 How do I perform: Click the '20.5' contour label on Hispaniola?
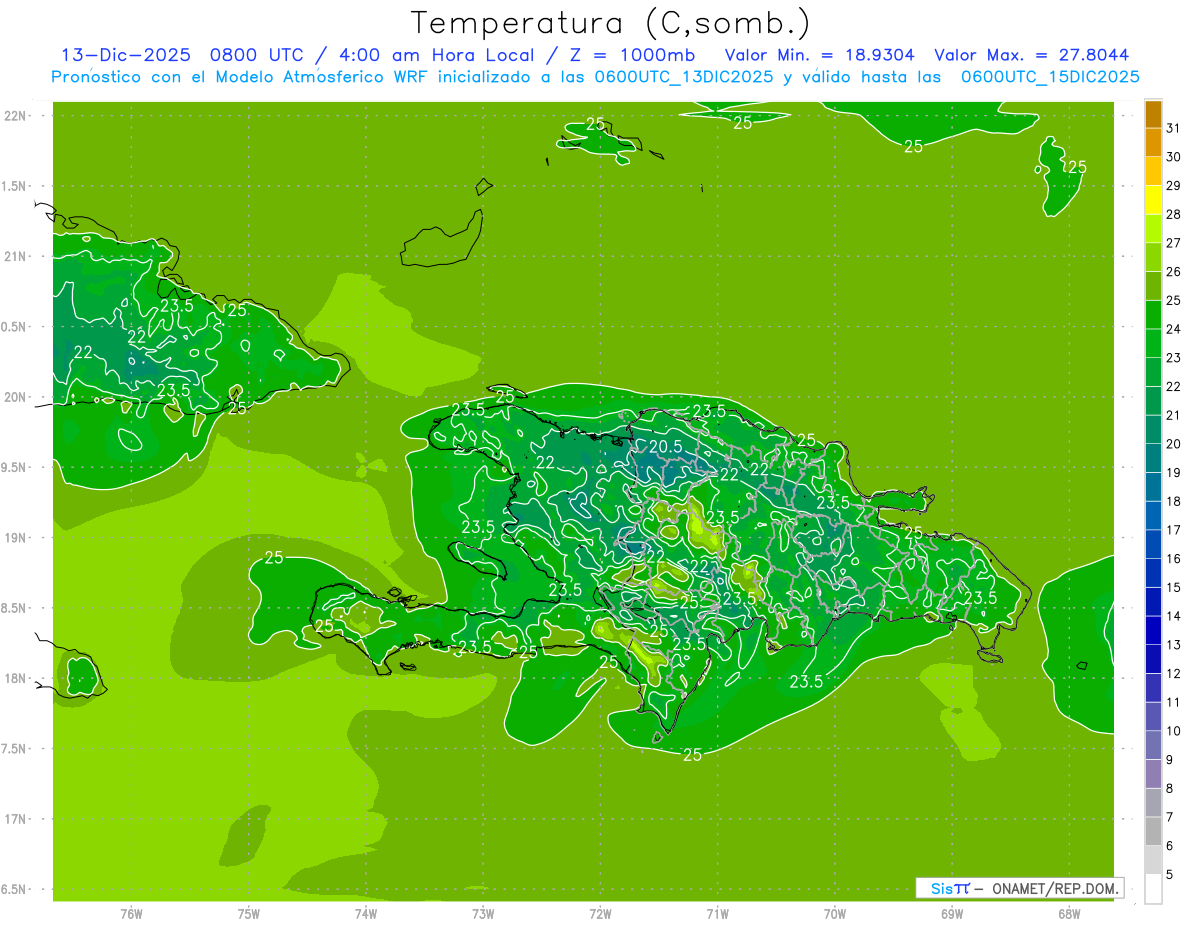tap(665, 447)
